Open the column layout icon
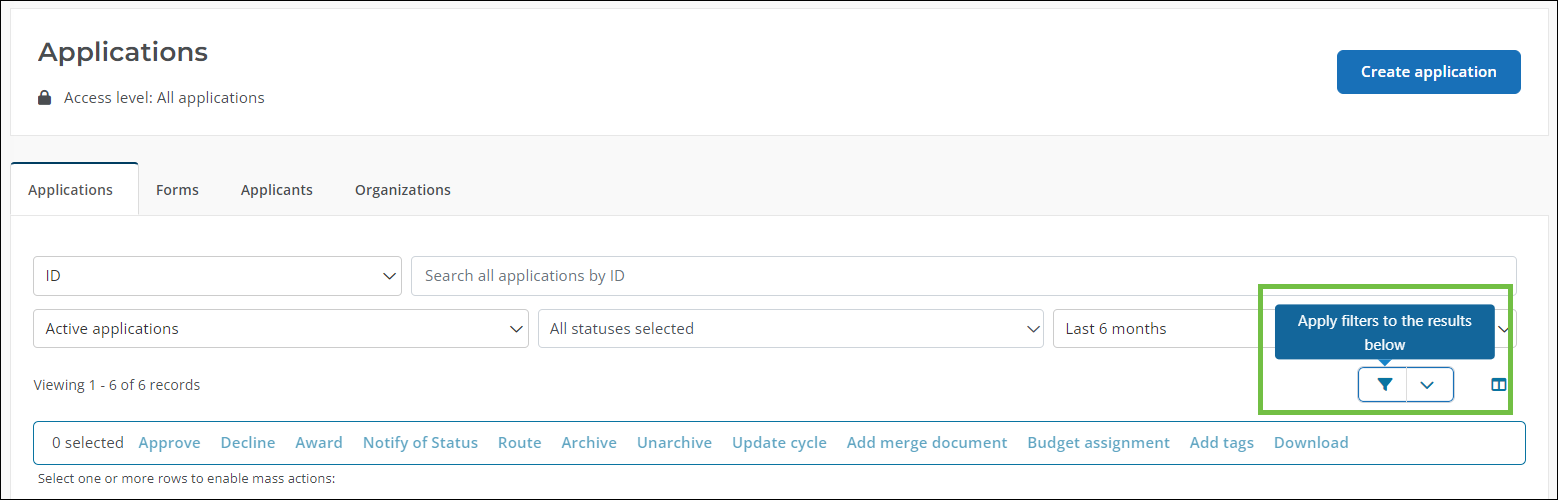 pos(1498,385)
